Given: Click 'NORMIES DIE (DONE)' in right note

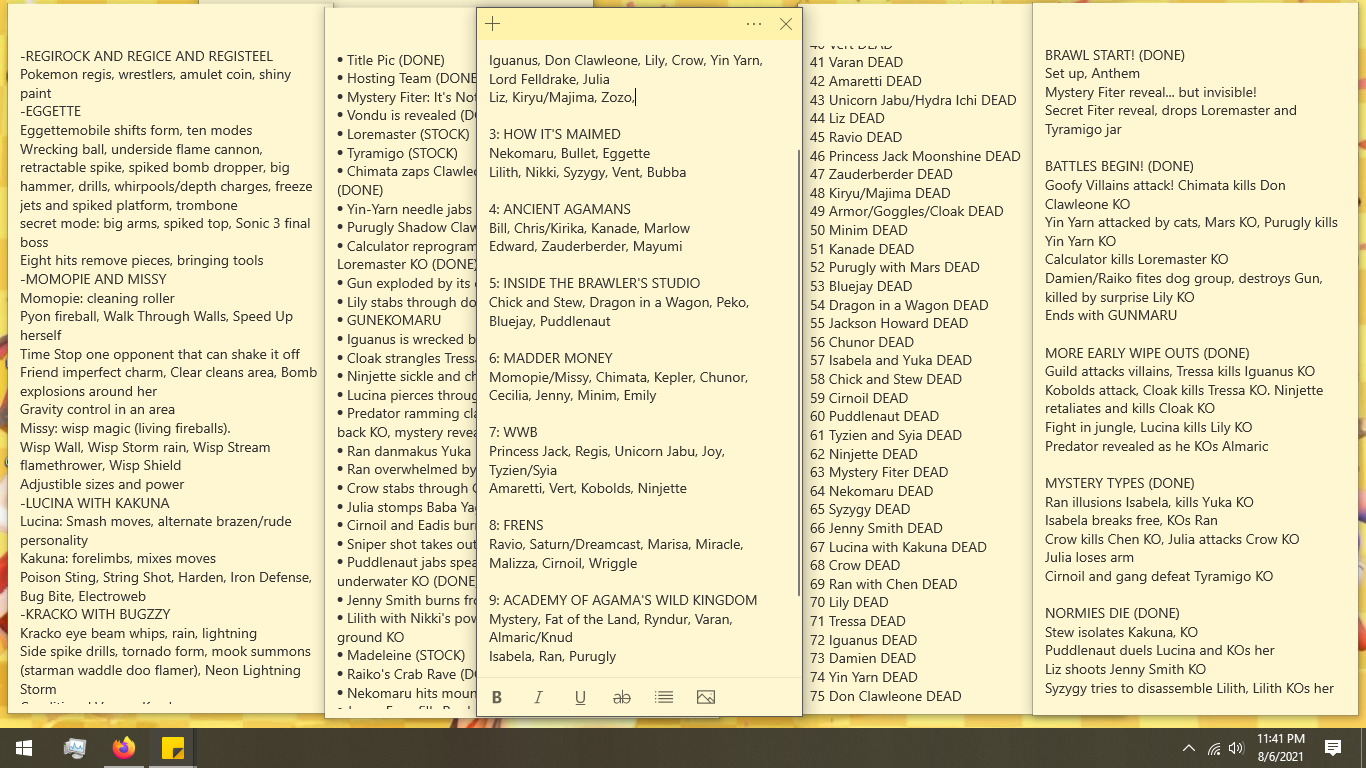Looking at the screenshot, I should tap(1110, 613).
